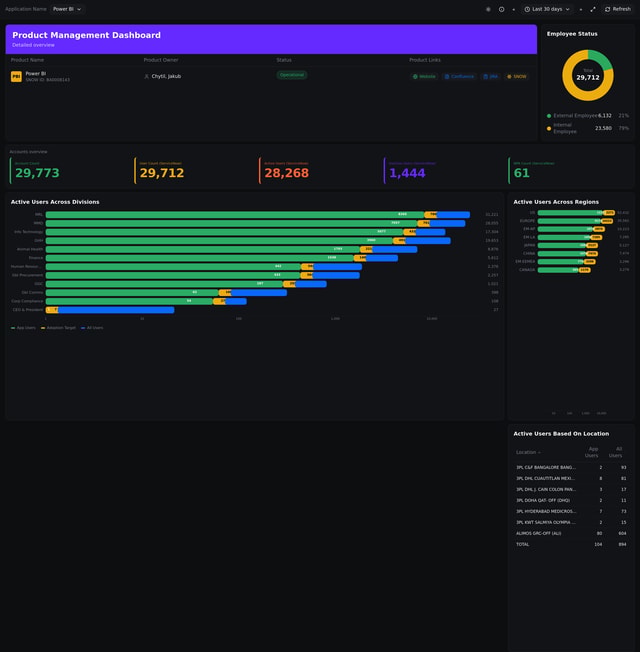Click the info circle icon in top bar
Image resolution: width=640 pixels, height=652 pixels.
[x=502, y=9]
